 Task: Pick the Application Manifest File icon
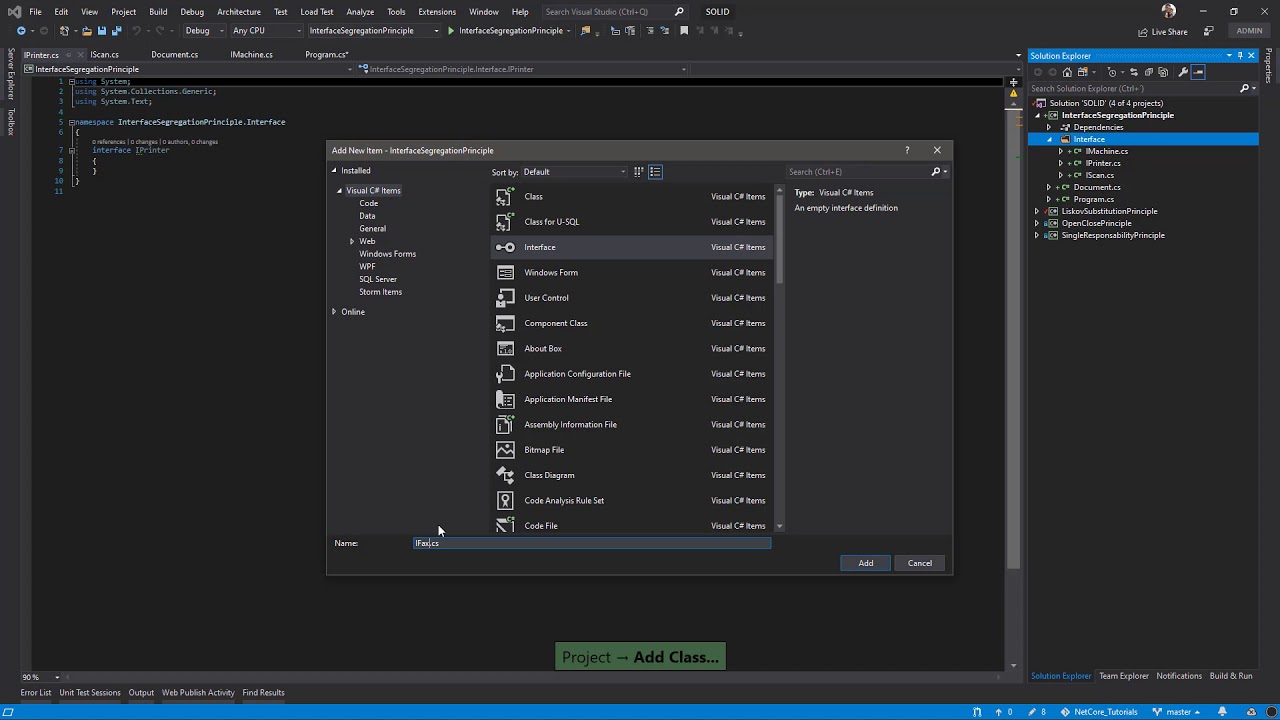[x=505, y=399]
